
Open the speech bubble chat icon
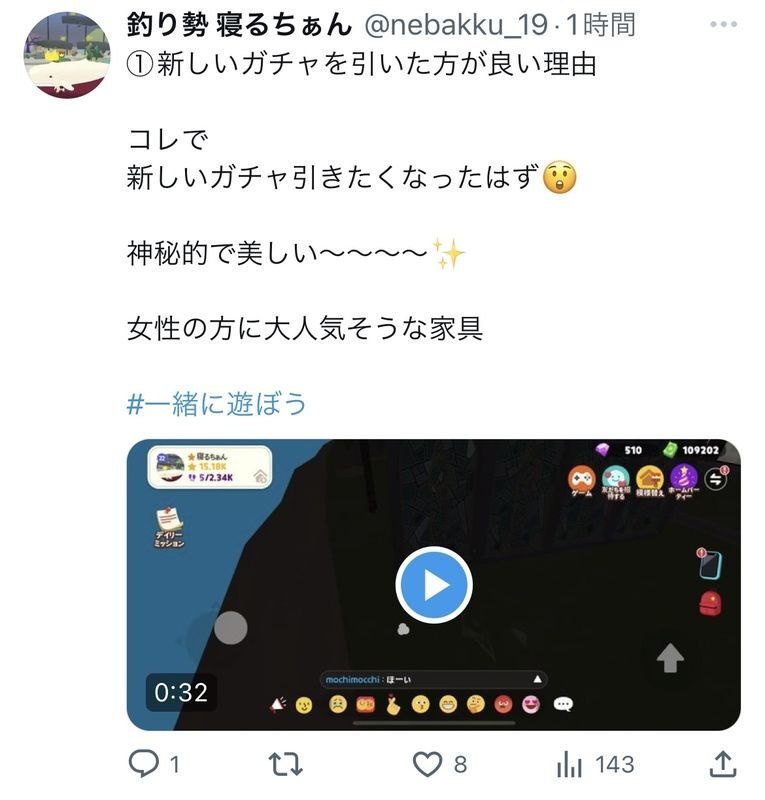(563, 705)
